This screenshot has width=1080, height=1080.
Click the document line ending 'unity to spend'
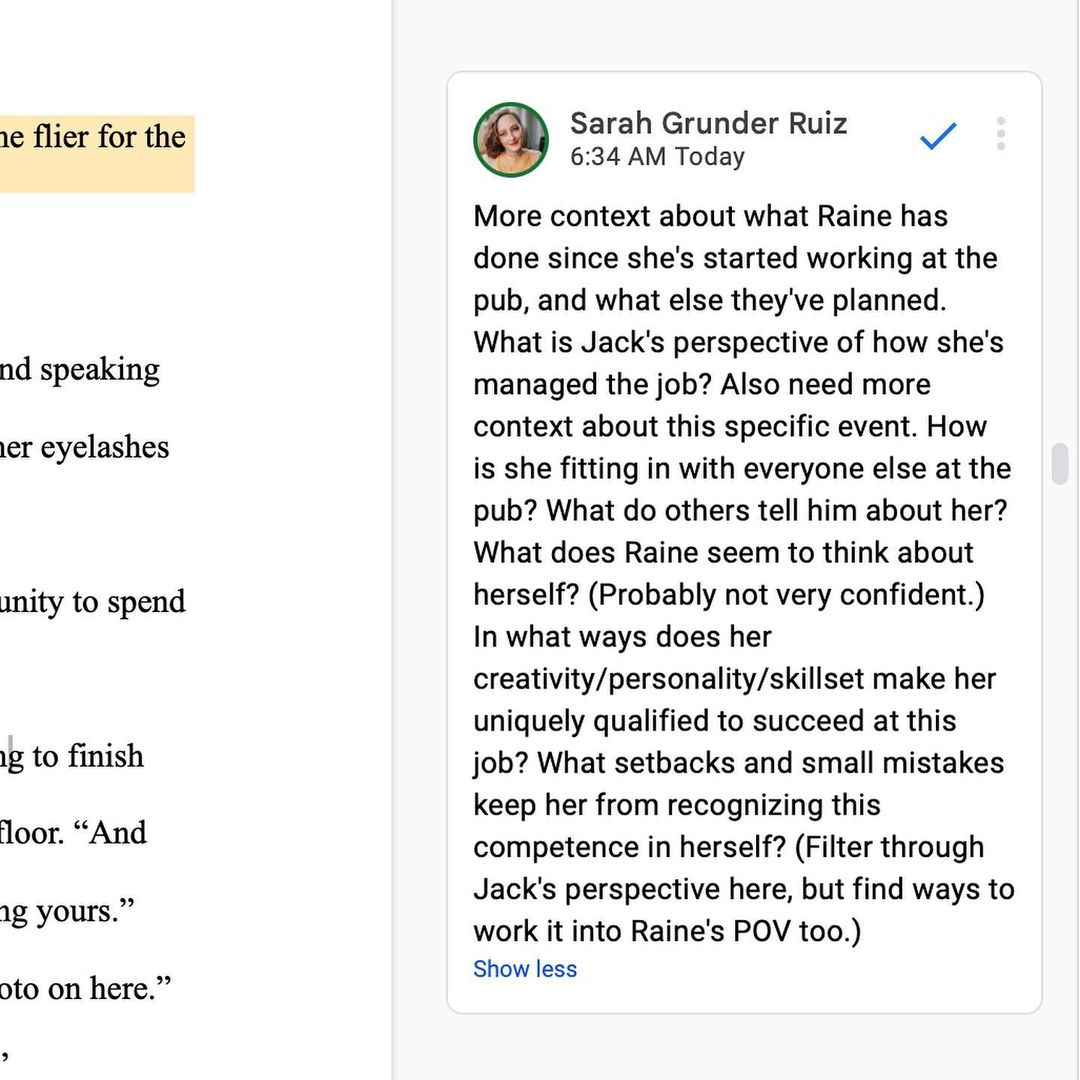tap(92, 602)
